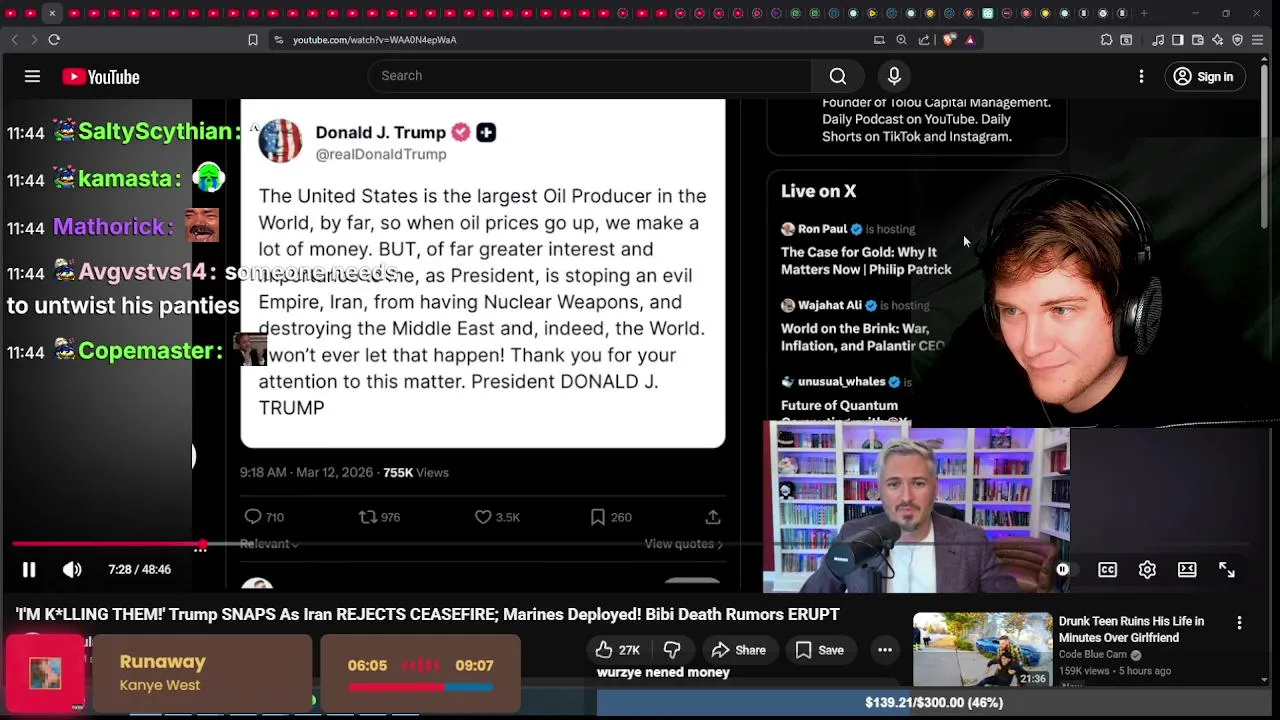Open options for the Drunk Teen video
The height and width of the screenshot is (720, 1280).
pos(1239,623)
